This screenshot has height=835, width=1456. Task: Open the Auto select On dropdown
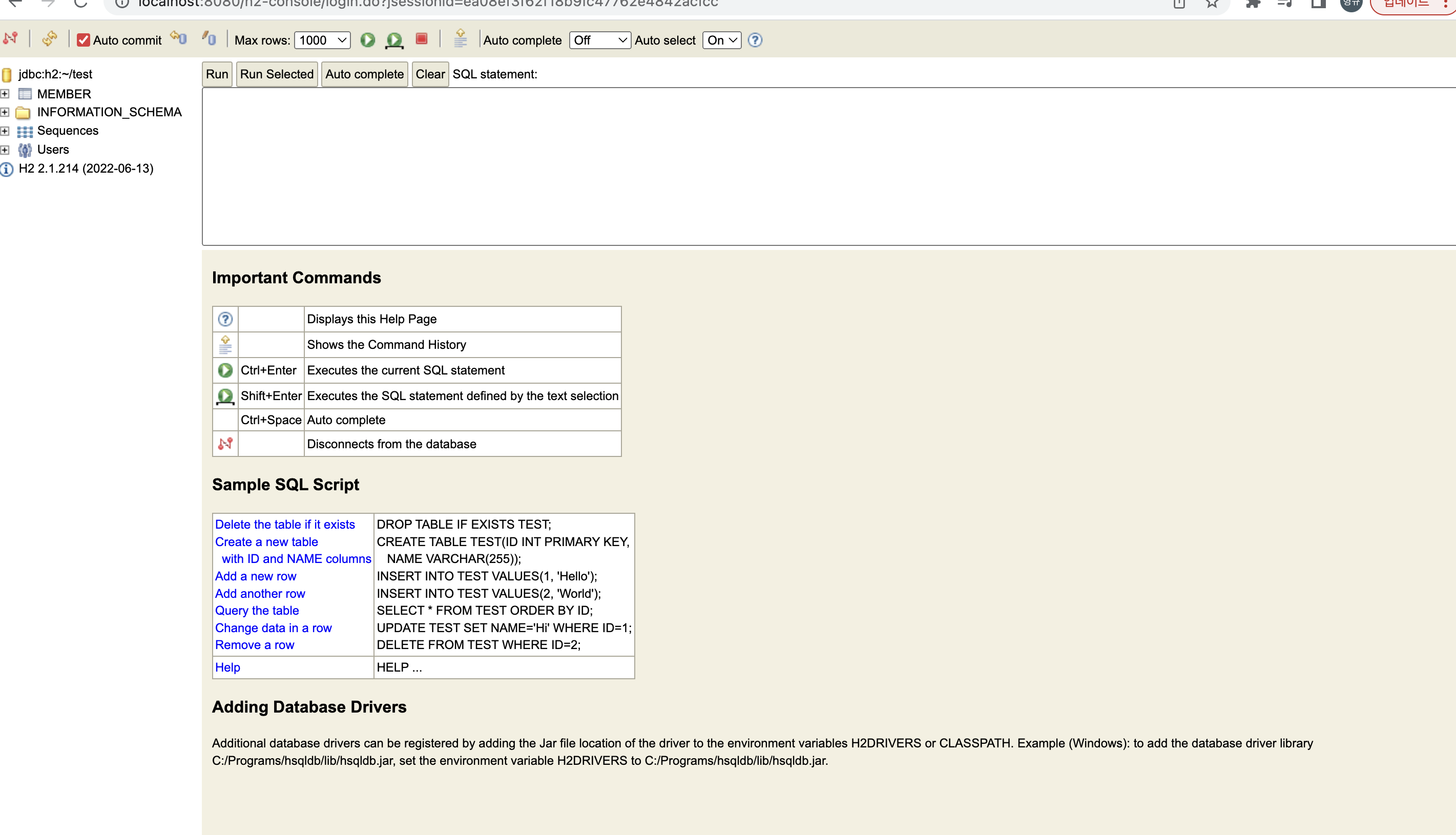(722, 40)
